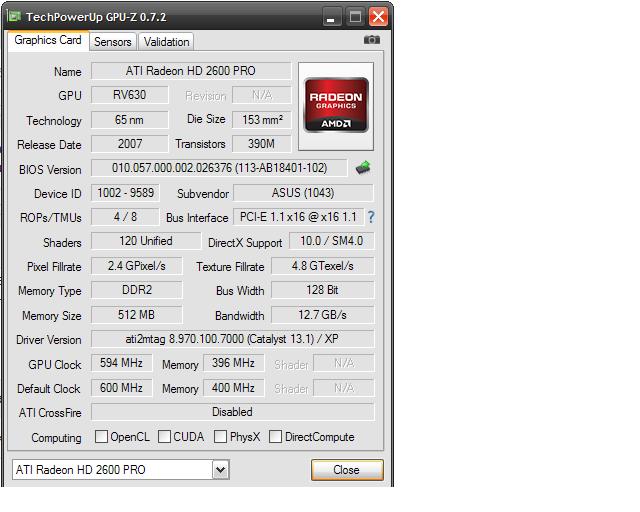
Task: Click the Pixel Fillrate label
Action: coord(54,267)
